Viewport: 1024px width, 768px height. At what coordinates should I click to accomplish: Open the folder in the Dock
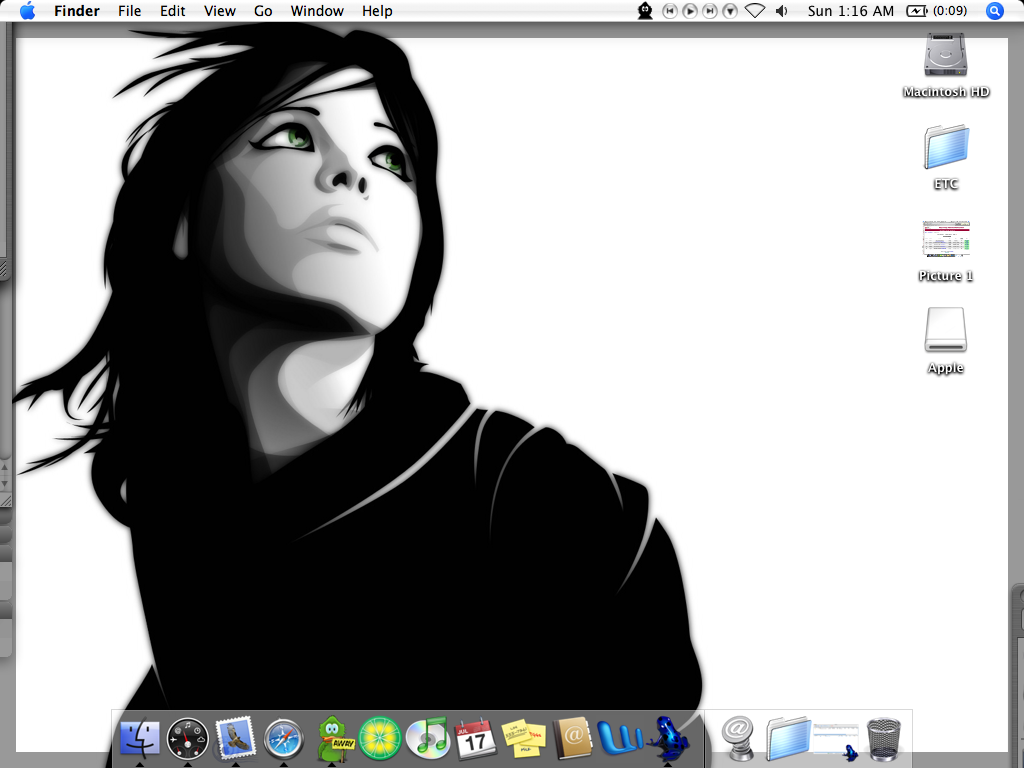[788, 738]
